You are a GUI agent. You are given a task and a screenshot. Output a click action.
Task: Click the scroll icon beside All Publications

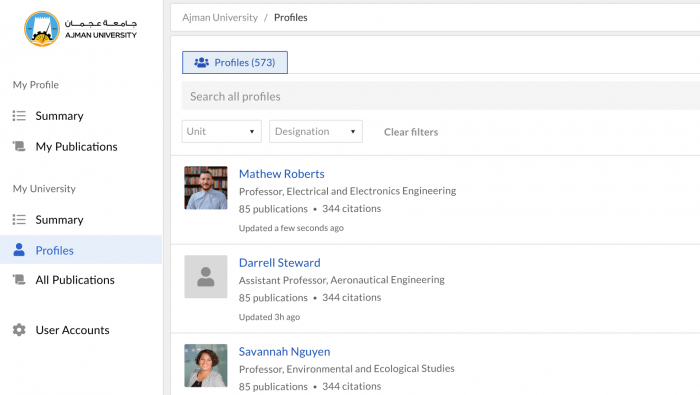pos(19,280)
